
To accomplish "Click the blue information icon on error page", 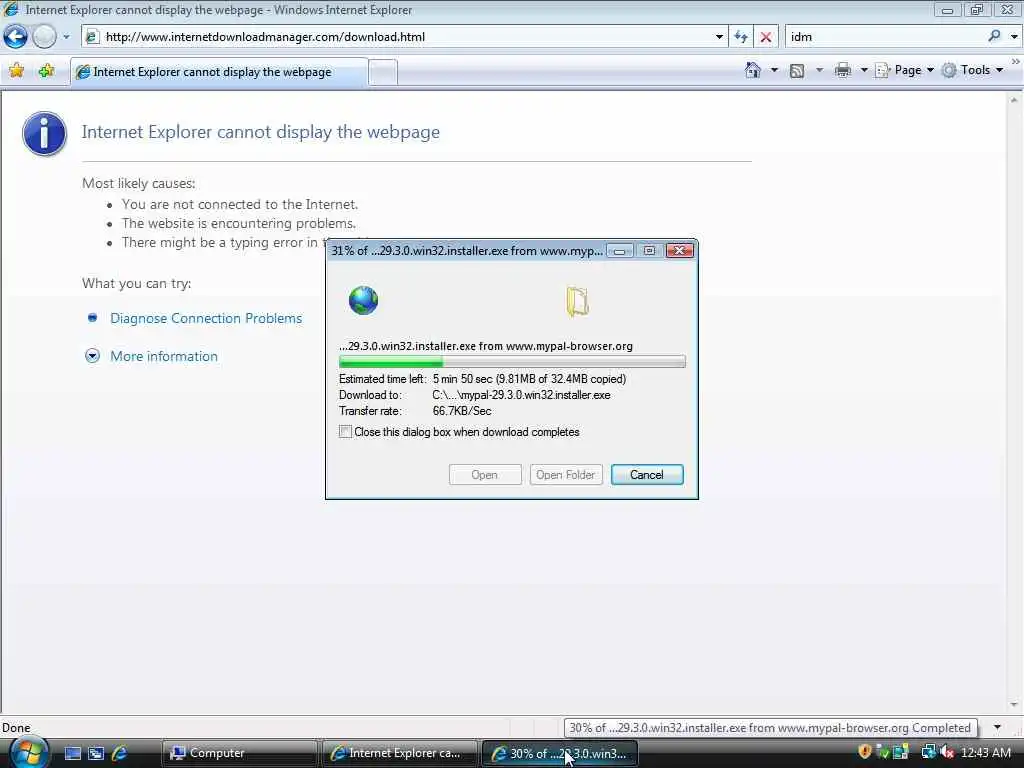I will point(44,134).
